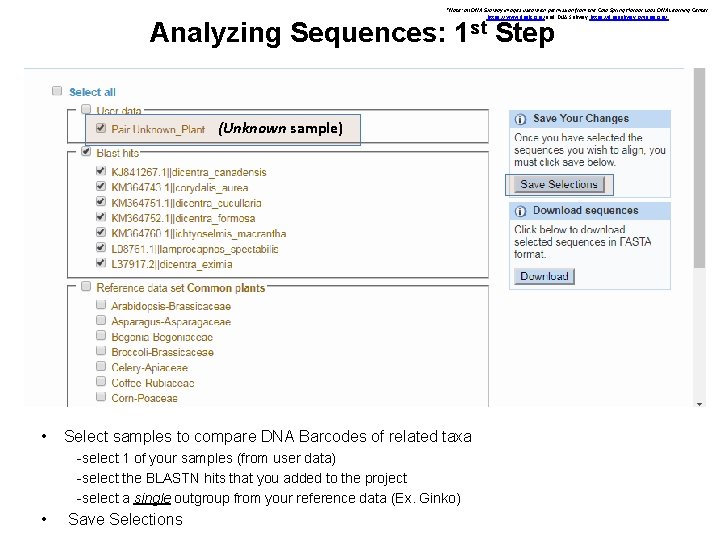
Task: Uncheck KM364743.1 corydalis_aurea
Action: coord(101,187)
